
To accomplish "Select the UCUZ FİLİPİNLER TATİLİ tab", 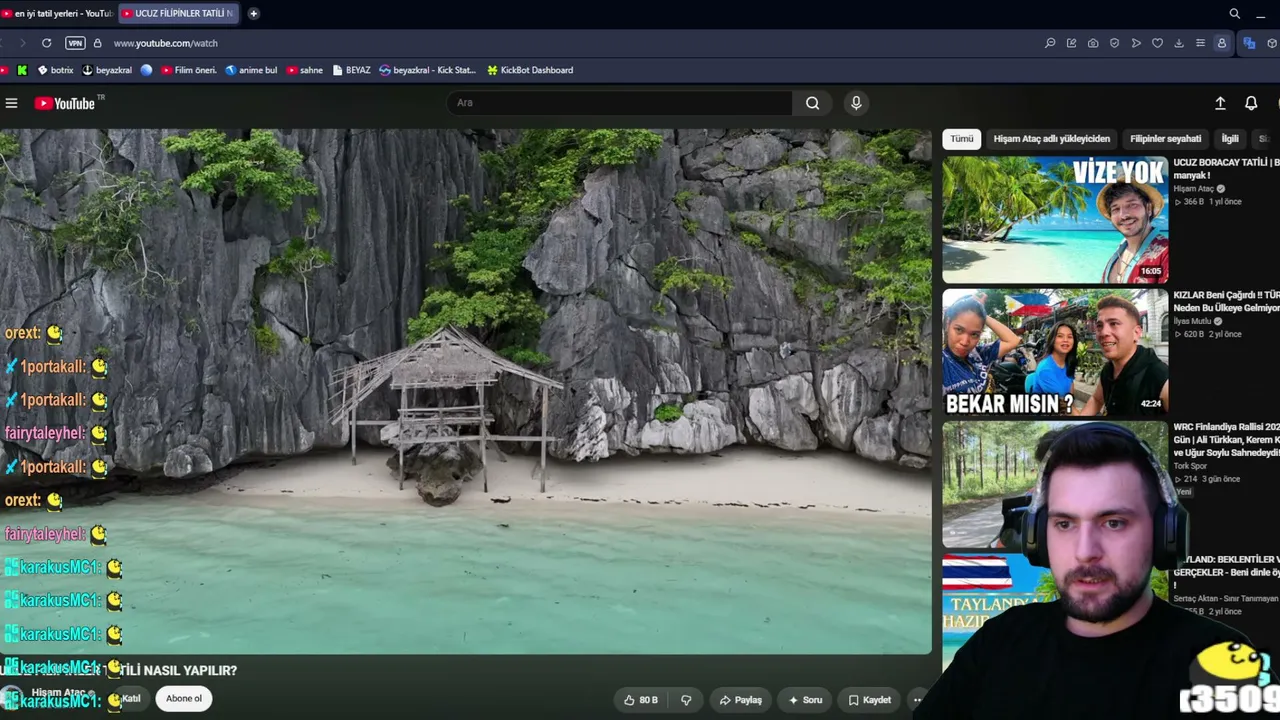I will (179, 13).
